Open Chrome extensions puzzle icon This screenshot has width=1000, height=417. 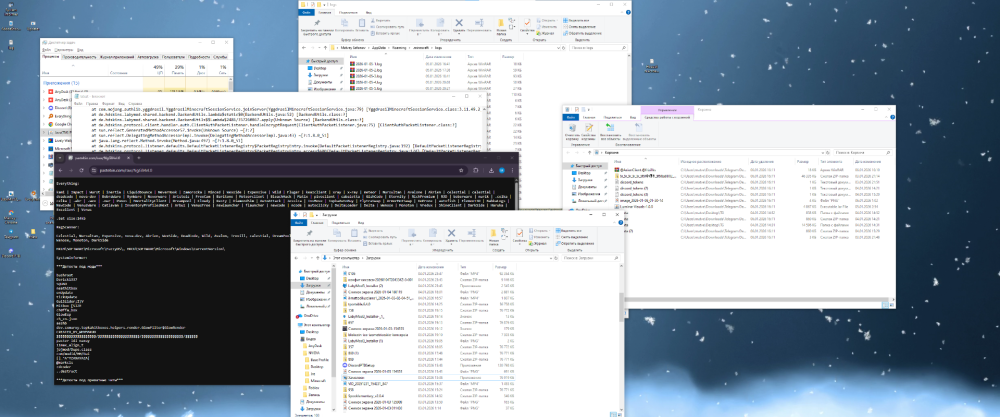pos(476,170)
